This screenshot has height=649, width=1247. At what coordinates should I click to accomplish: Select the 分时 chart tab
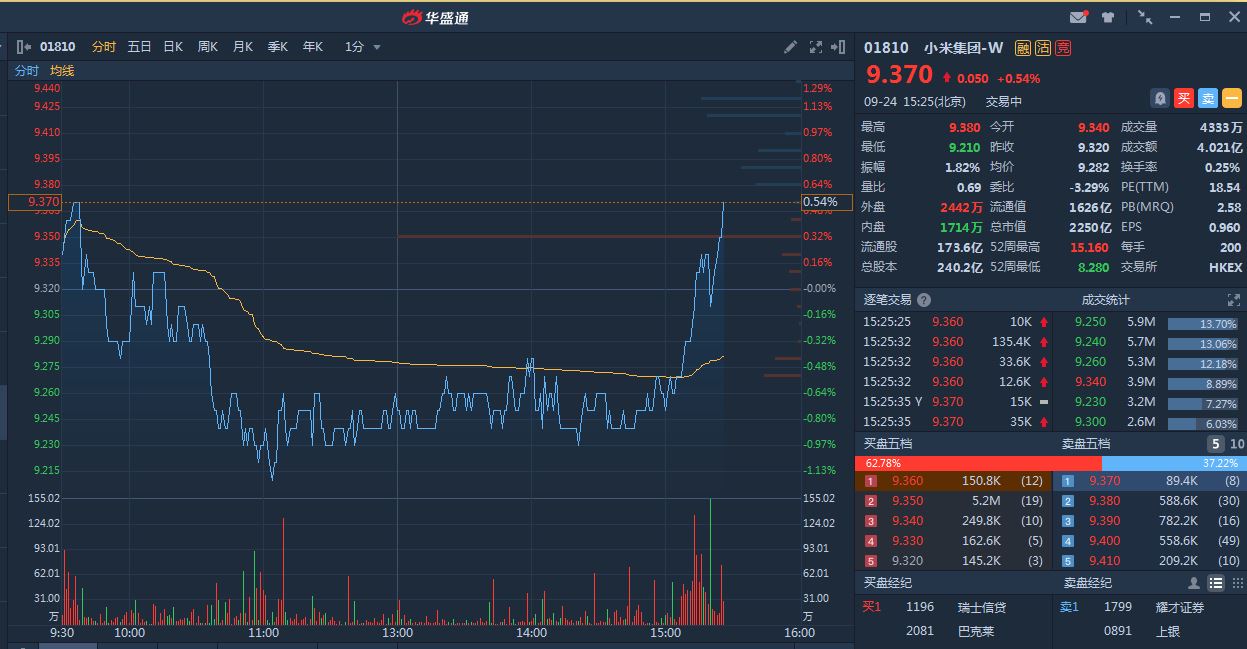[104, 47]
